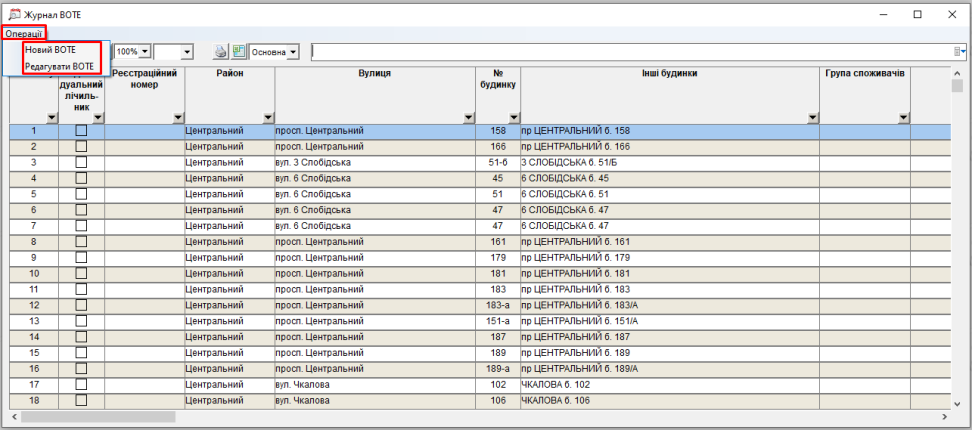Open the Операції menu
The height and width of the screenshot is (430, 972).
pos(24,35)
